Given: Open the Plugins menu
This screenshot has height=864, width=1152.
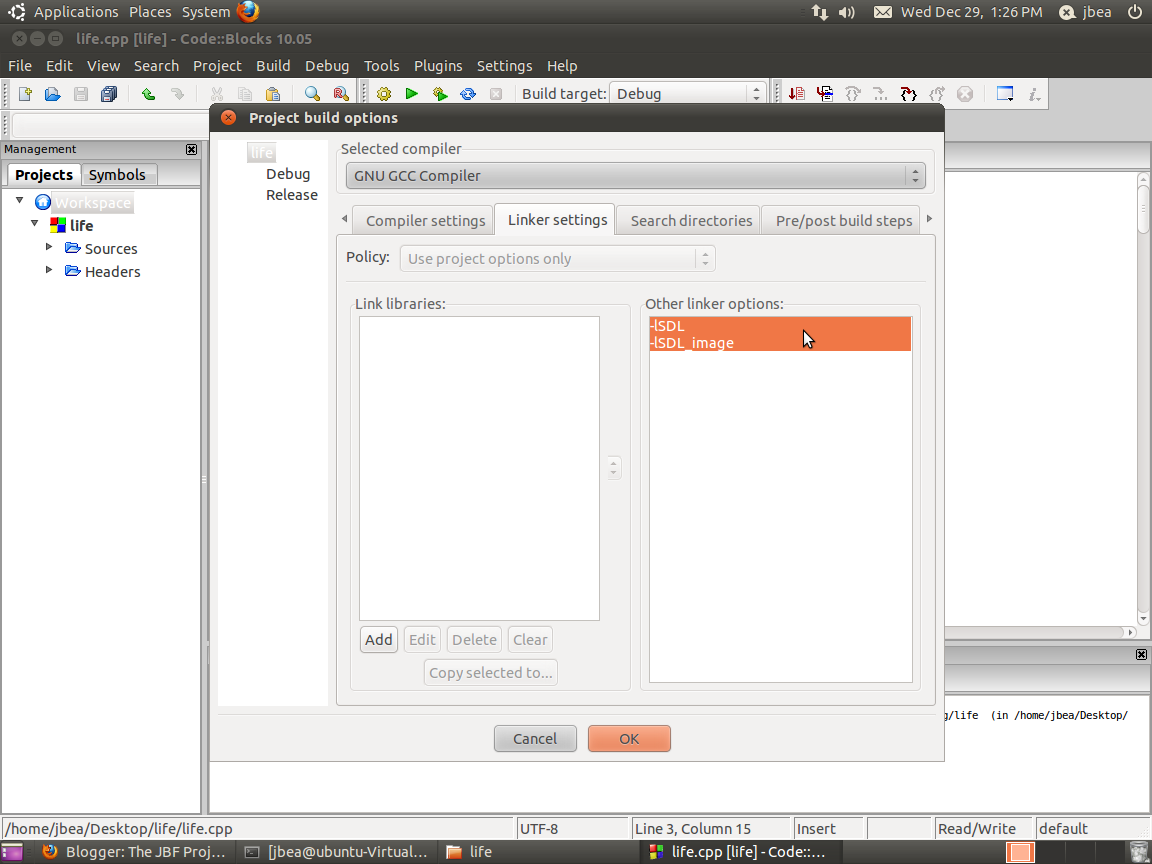Looking at the screenshot, I should click(438, 65).
